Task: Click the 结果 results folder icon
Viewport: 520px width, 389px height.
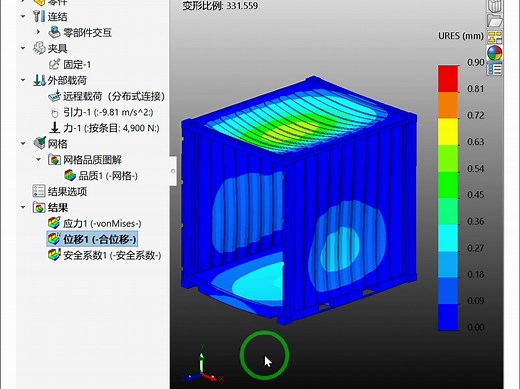Action: (39, 207)
